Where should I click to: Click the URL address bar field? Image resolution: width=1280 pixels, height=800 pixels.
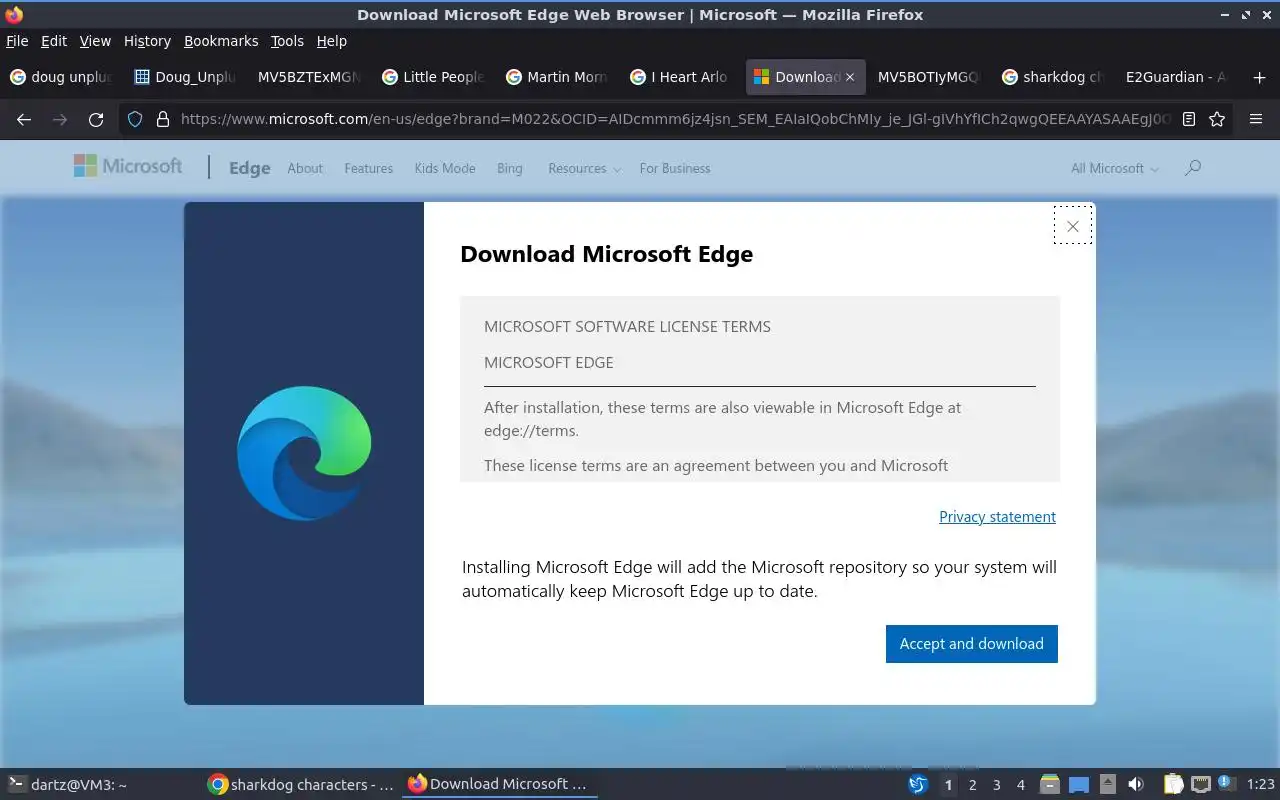tap(675, 119)
